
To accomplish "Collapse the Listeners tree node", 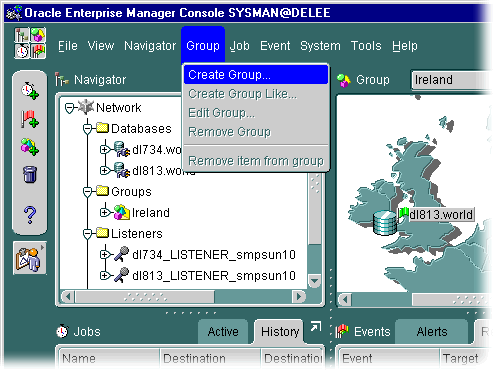I will (x=87, y=234).
